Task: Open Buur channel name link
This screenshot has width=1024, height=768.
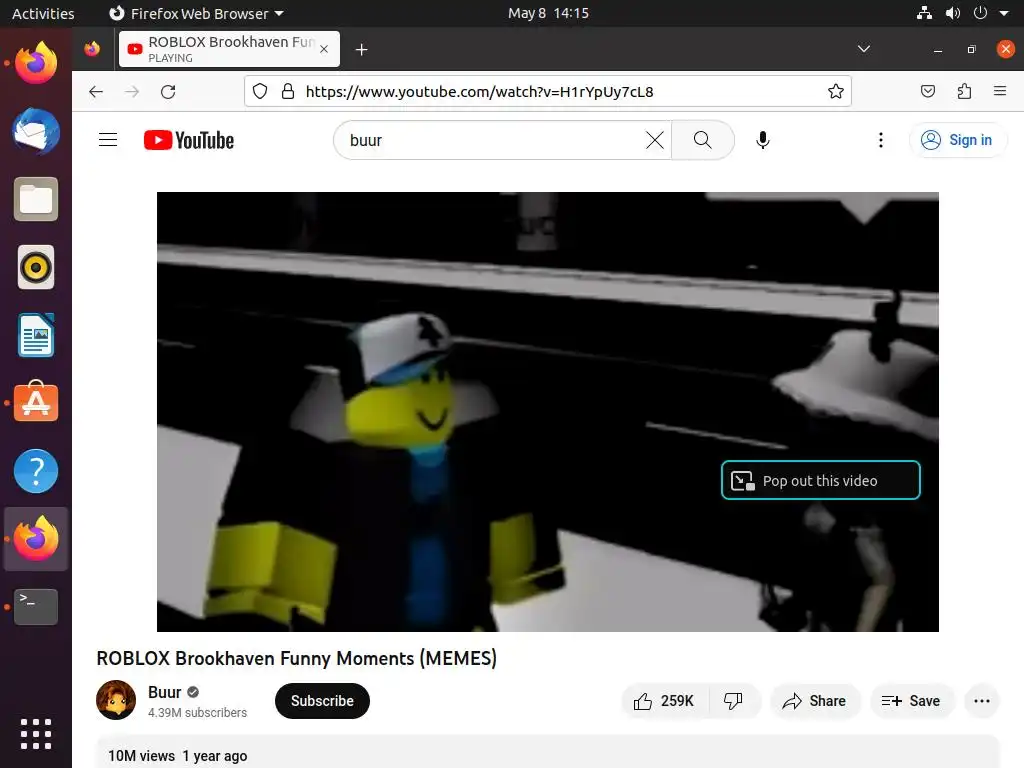Action: (x=165, y=692)
